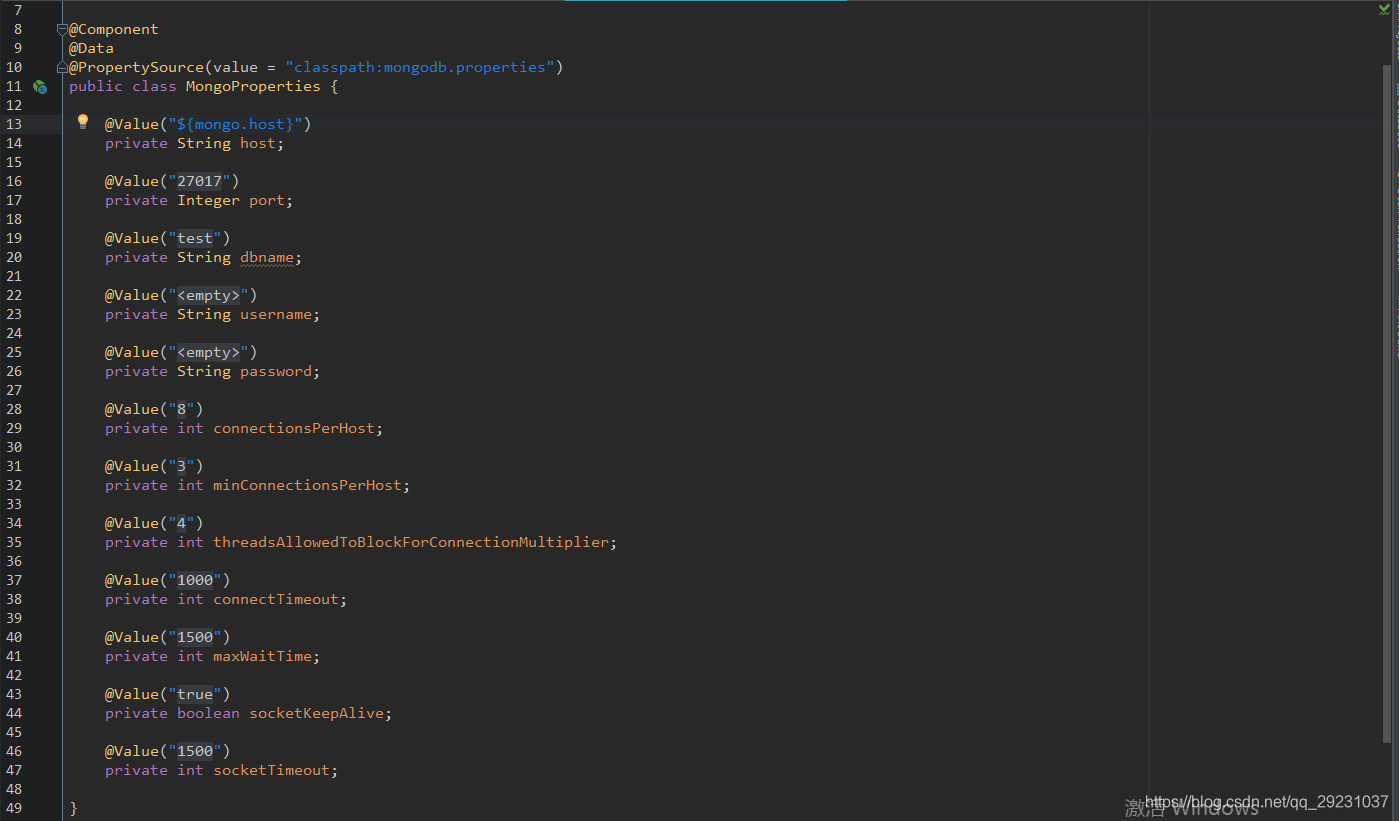Collapse the annotation fold marker at line 8
This screenshot has height=821, width=1399.
61,29
